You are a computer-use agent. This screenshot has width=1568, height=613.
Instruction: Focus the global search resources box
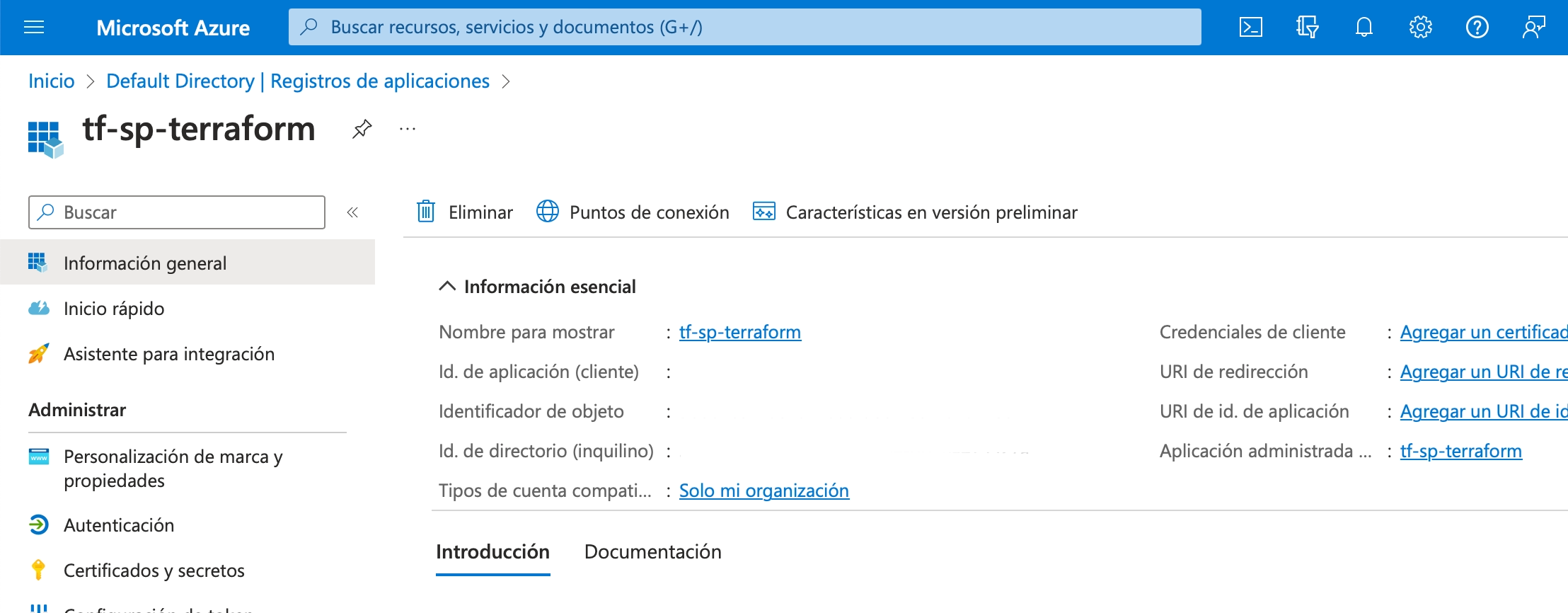pos(744,27)
